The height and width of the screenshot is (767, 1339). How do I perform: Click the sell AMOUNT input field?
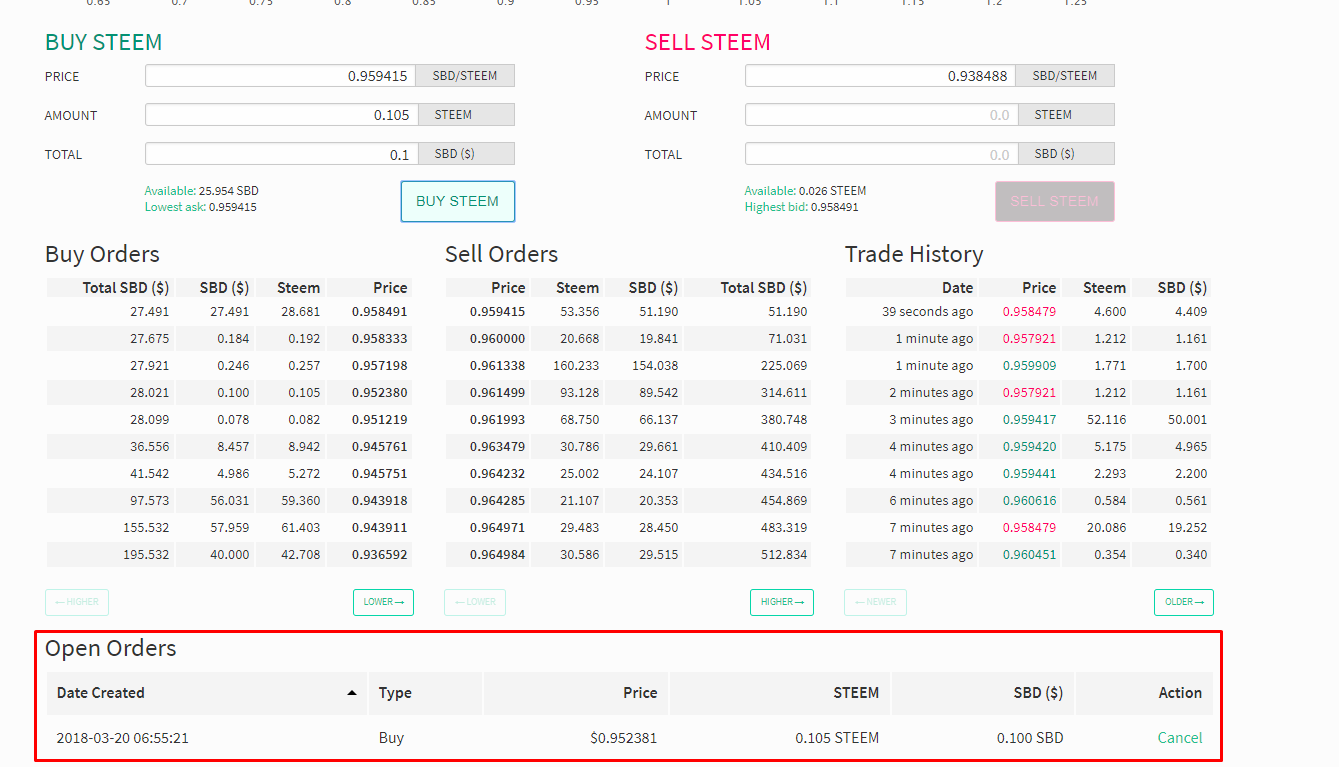click(881, 115)
